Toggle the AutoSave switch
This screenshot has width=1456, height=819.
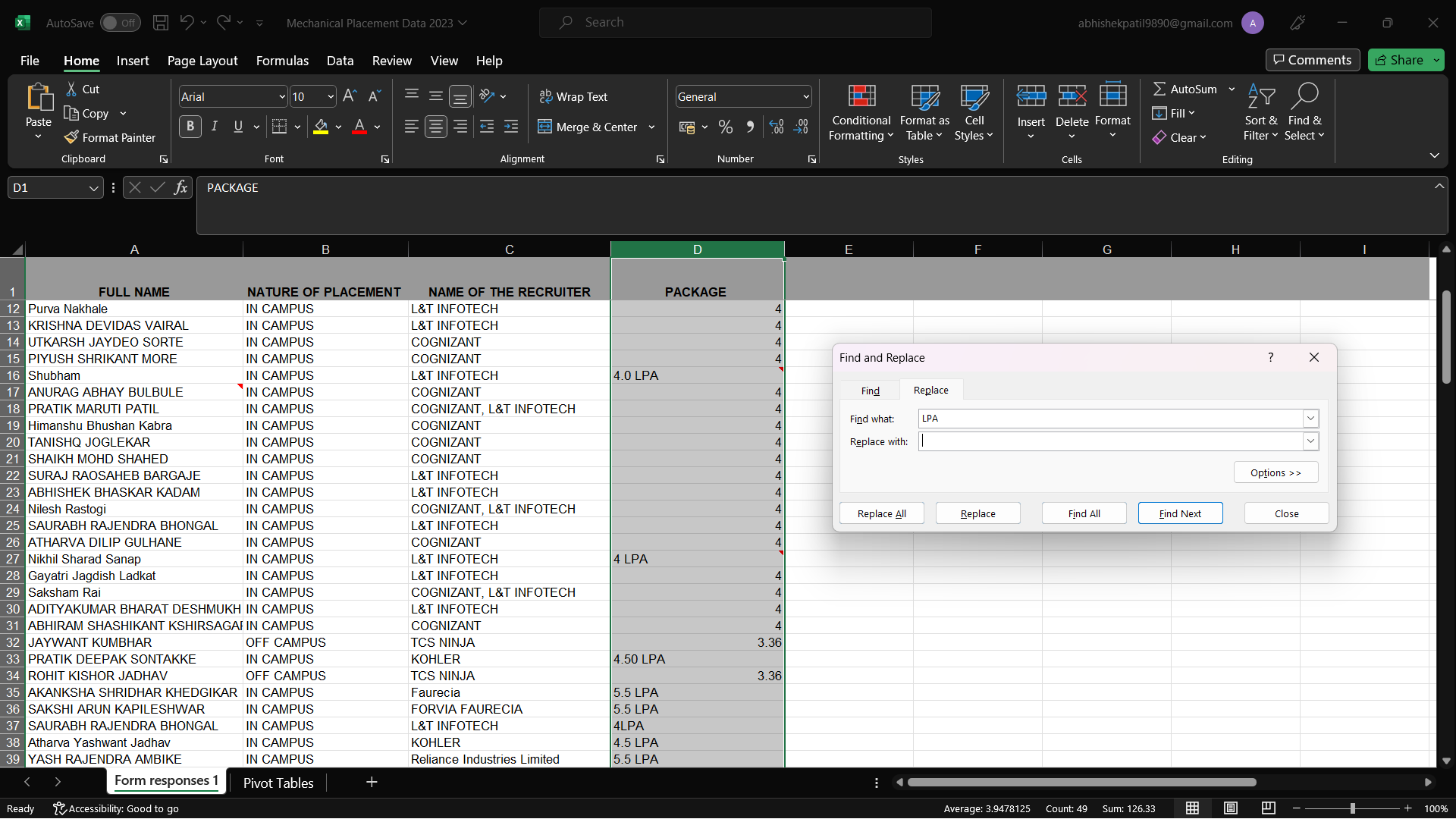[120, 23]
